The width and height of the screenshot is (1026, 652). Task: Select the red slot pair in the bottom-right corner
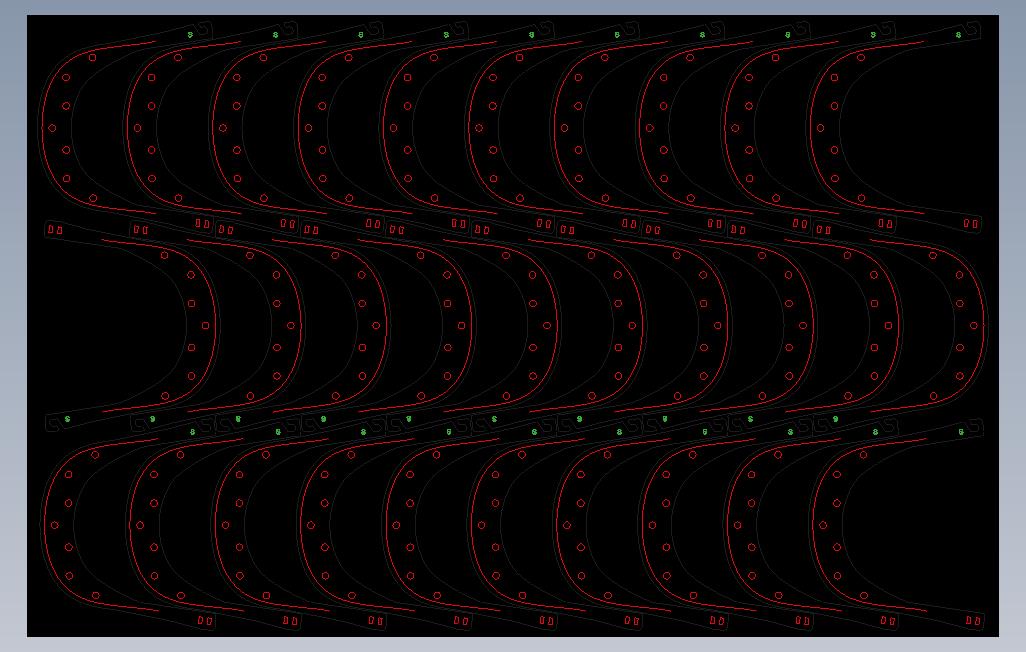click(974, 620)
